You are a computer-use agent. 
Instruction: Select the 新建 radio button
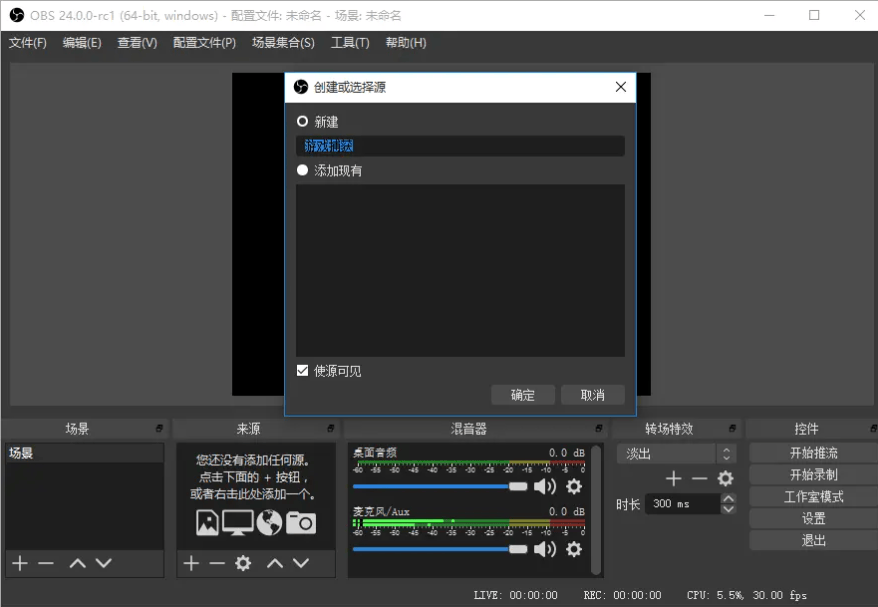coord(302,121)
